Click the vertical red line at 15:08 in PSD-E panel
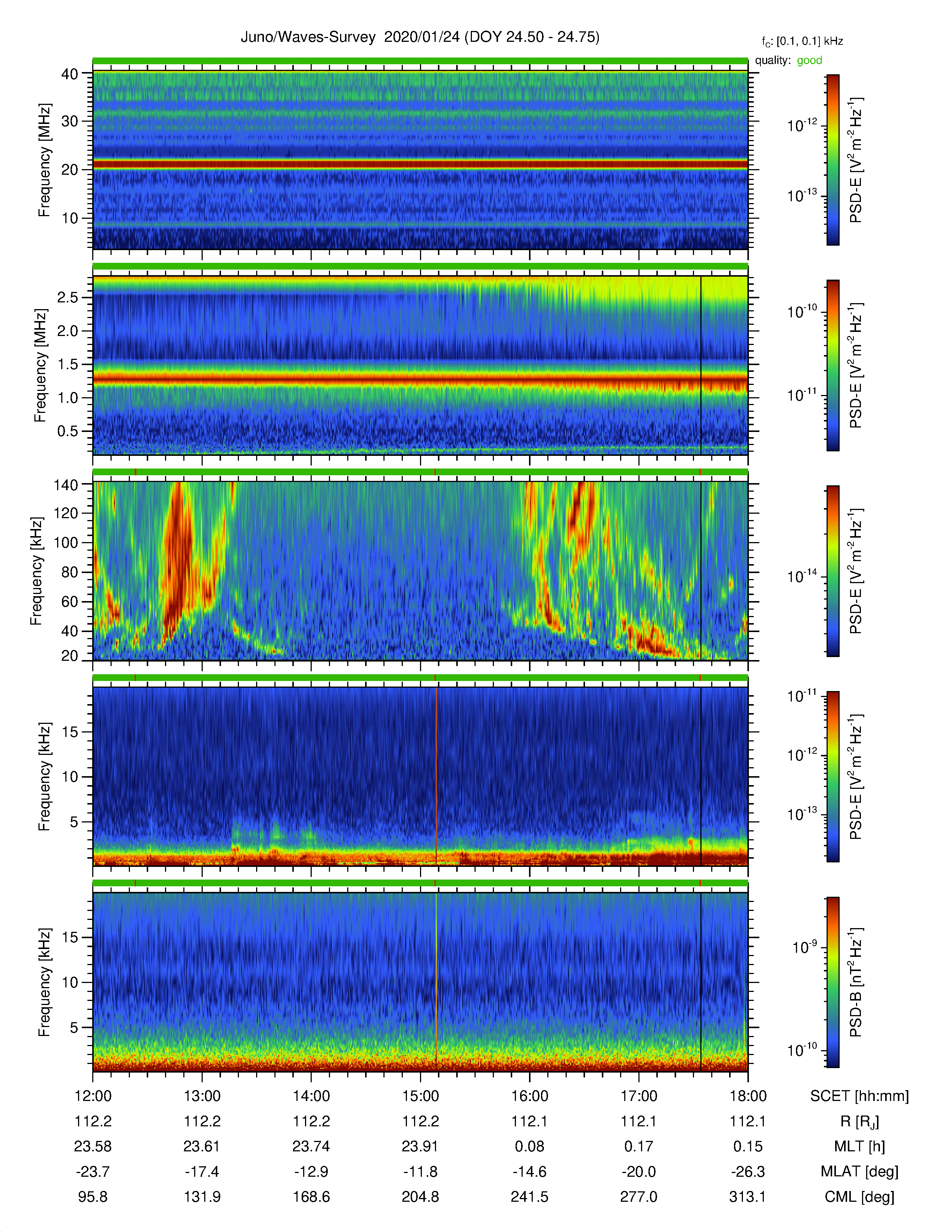 coord(436,776)
